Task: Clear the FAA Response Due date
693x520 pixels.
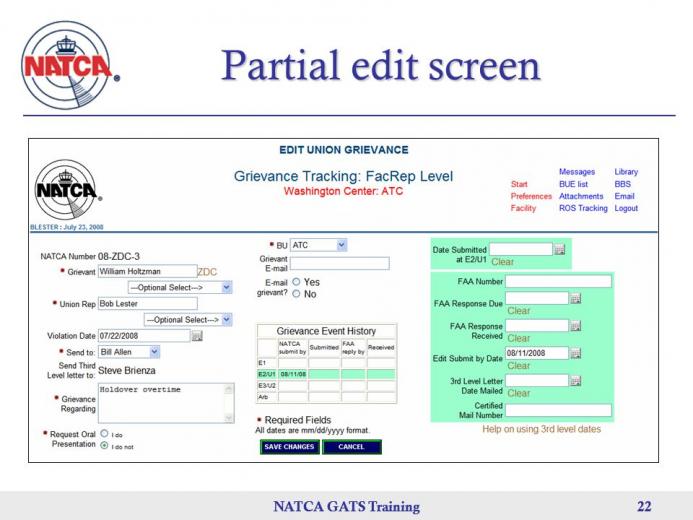Action: click(518, 311)
